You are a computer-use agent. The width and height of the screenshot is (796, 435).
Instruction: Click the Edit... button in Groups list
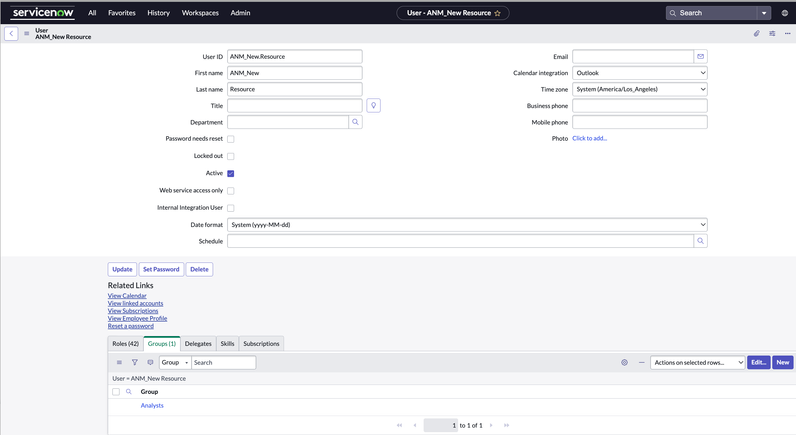point(758,362)
